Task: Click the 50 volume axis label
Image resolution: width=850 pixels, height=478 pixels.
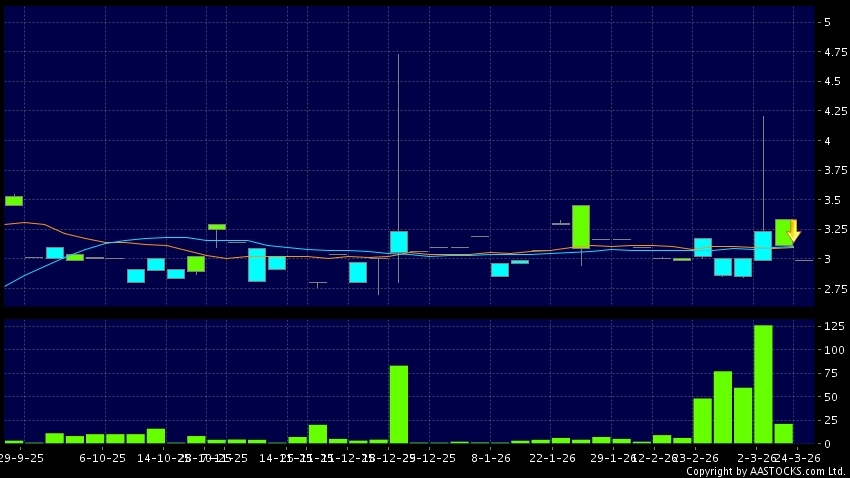Action: pyautogui.click(x=829, y=397)
